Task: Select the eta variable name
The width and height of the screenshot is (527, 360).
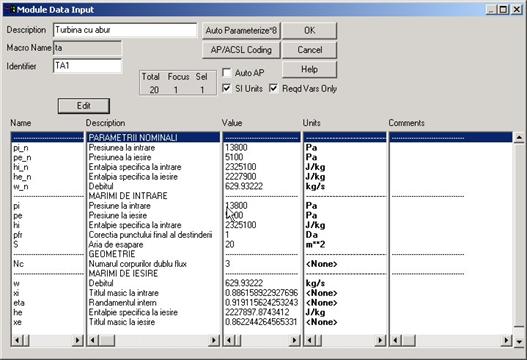Action: [19, 303]
